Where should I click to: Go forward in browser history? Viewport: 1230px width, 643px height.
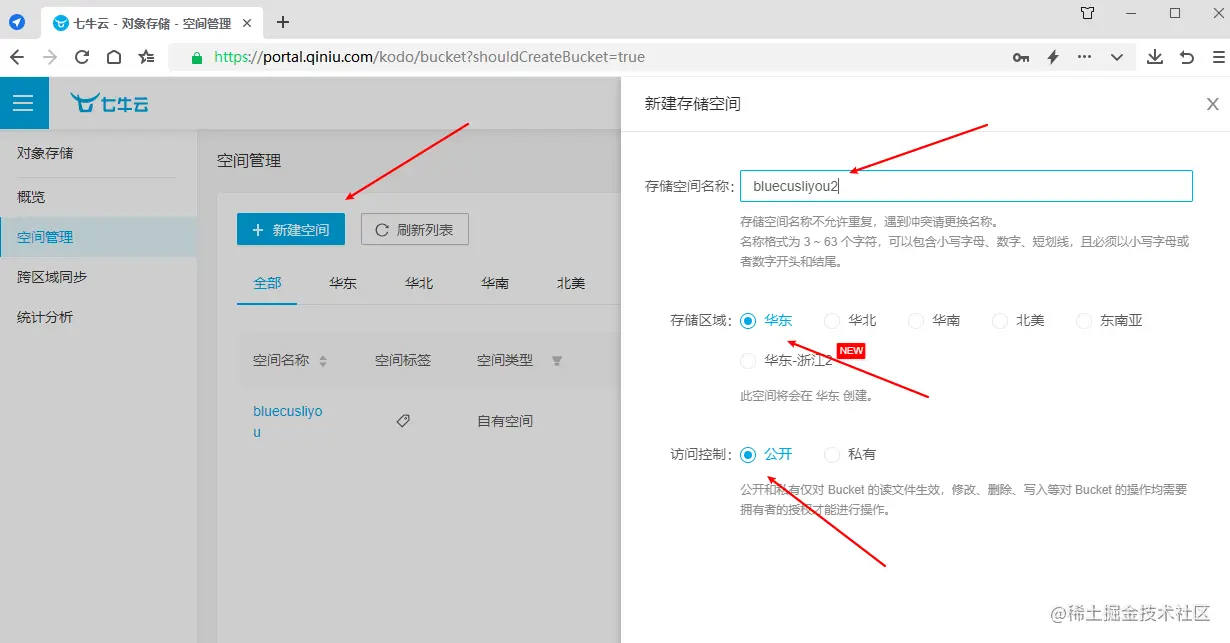point(50,57)
